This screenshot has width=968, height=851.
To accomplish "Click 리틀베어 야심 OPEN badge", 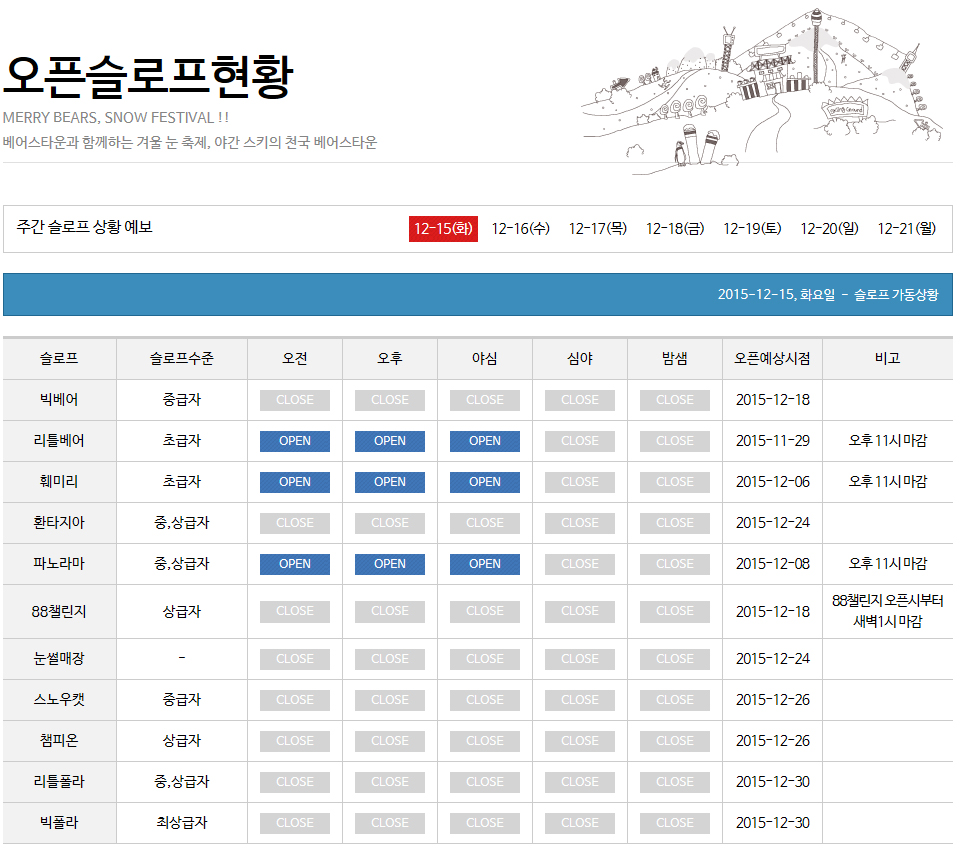I will [485, 441].
